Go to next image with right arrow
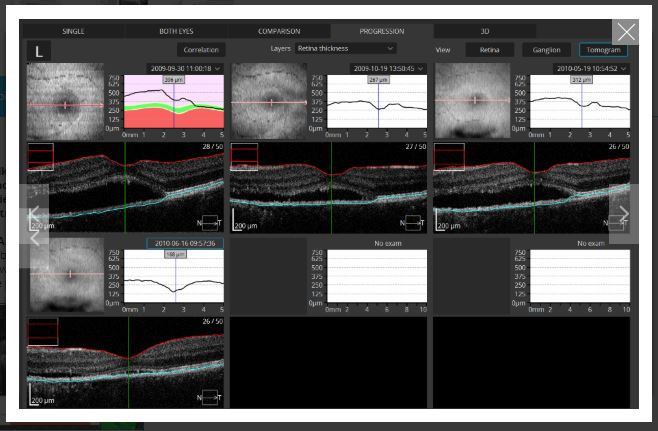658x431 pixels. pos(623,214)
